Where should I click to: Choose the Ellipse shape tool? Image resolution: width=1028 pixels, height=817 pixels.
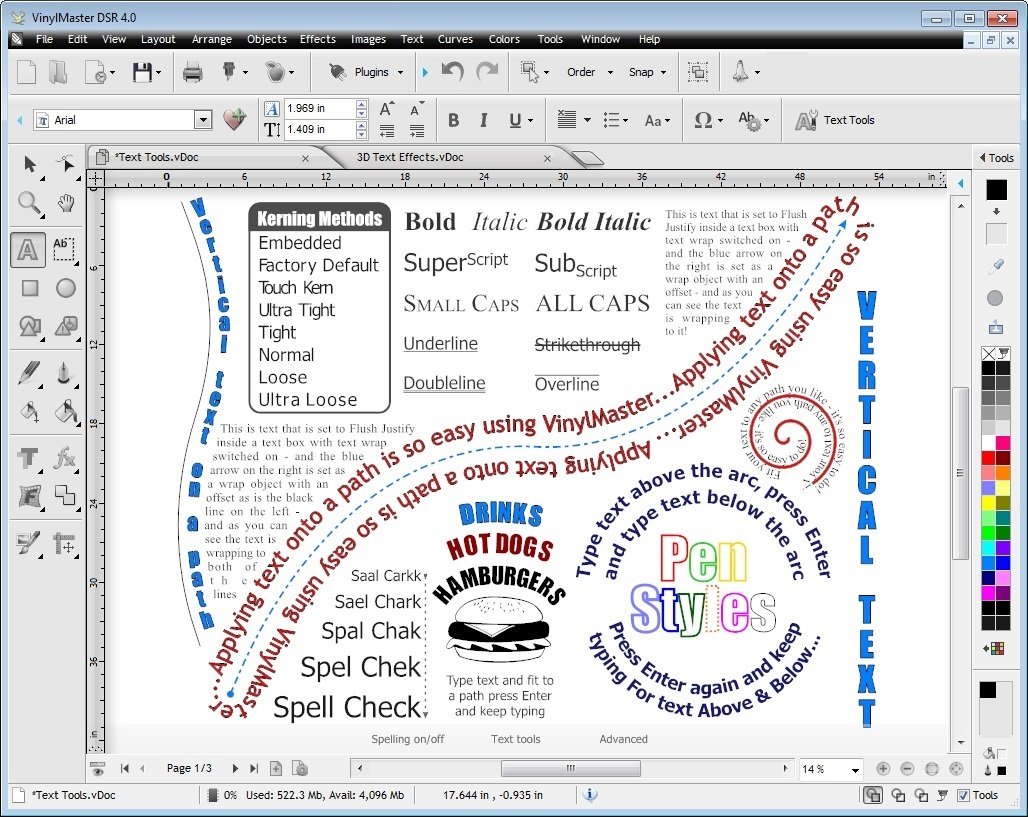click(66, 288)
